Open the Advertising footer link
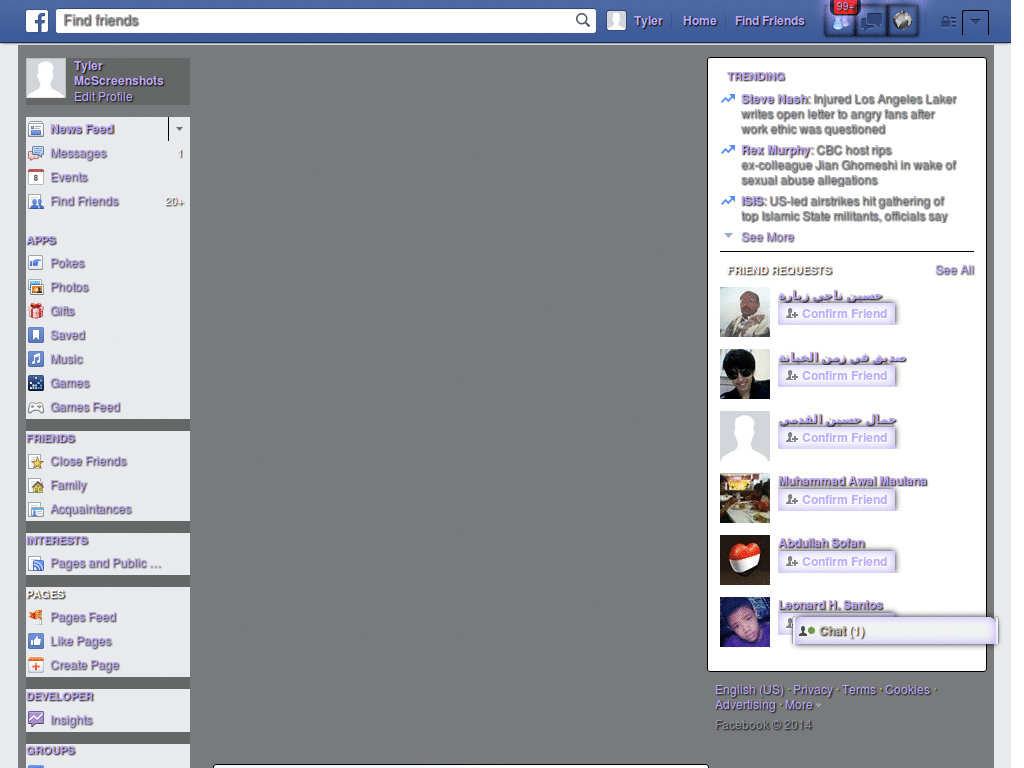The width and height of the screenshot is (1024, 768). [745, 705]
